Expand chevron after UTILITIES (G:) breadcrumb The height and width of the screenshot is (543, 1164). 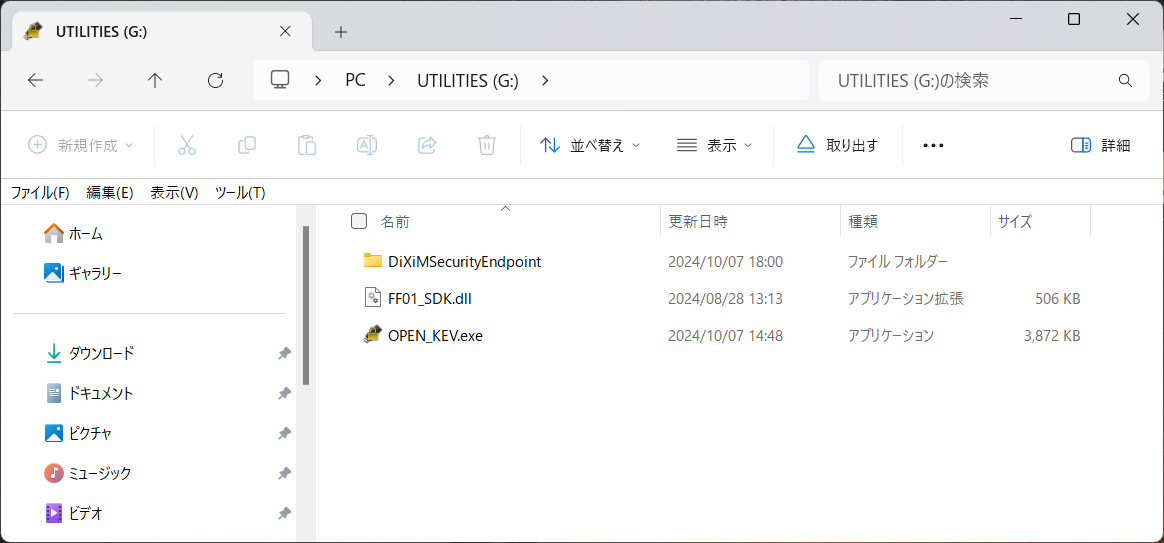(x=545, y=80)
